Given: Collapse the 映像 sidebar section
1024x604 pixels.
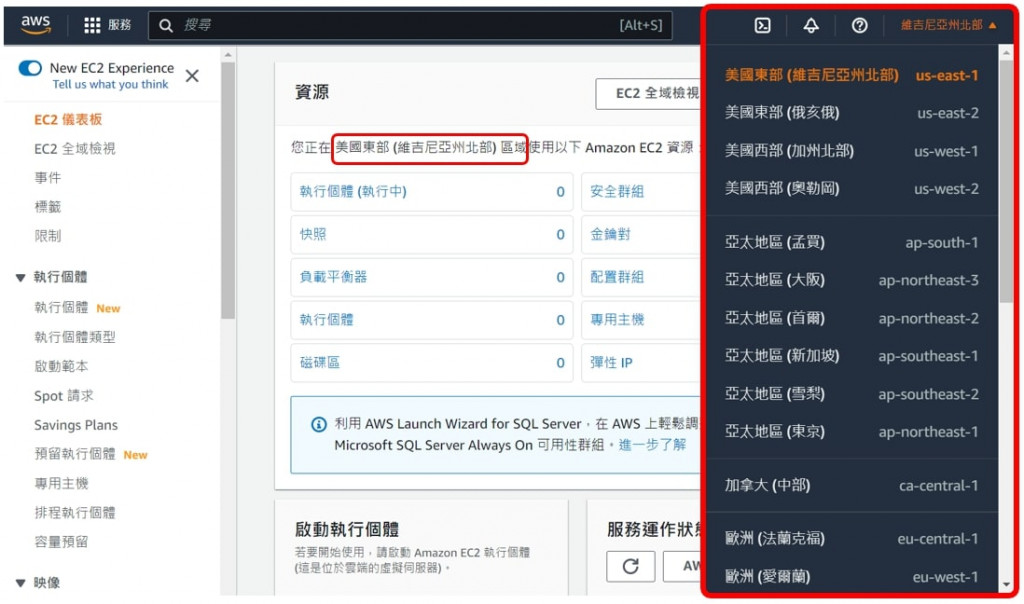Looking at the screenshot, I should 20,583.
